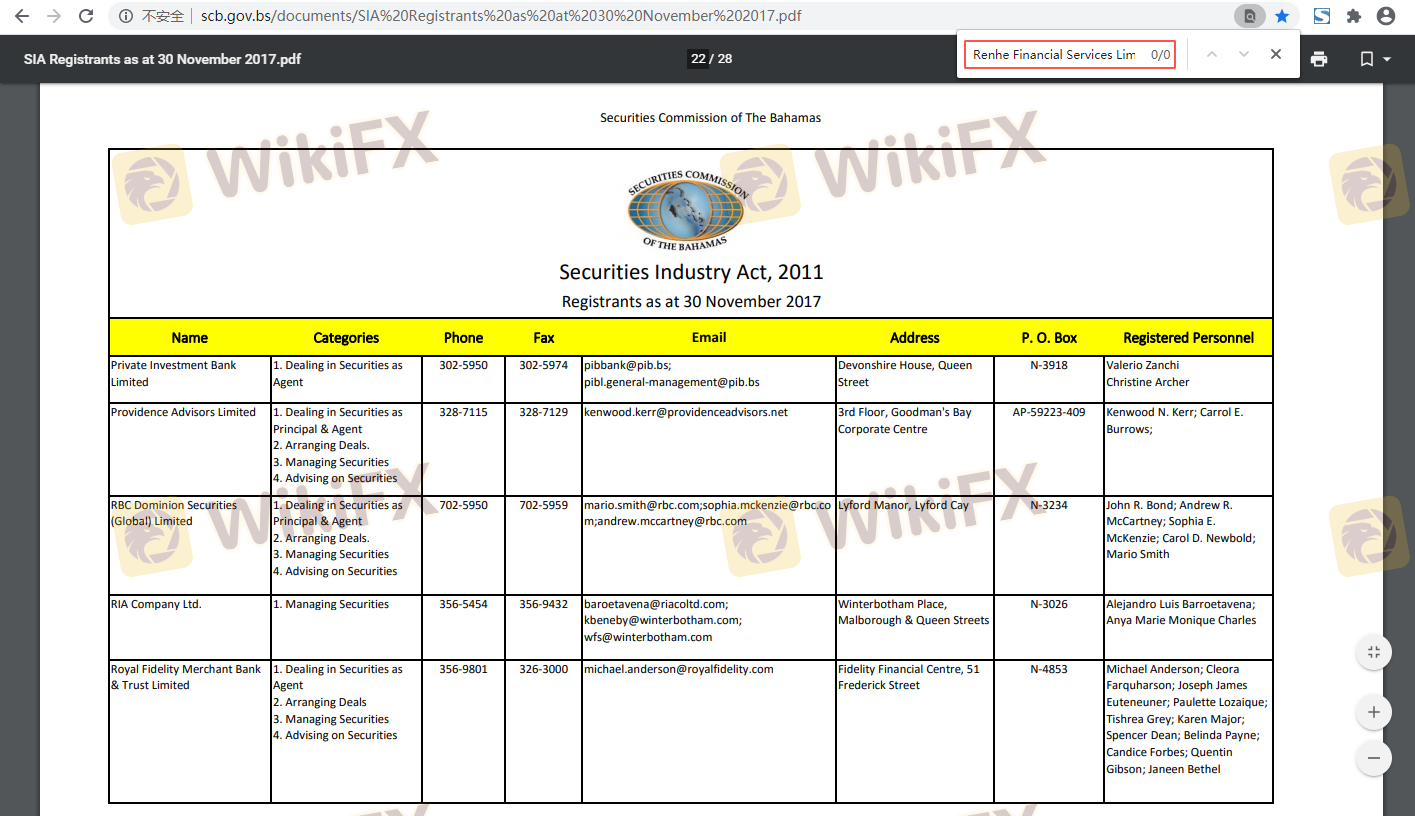Screen dimensions: 1415x816
Task: Click the page number 22 field
Action: tap(698, 59)
